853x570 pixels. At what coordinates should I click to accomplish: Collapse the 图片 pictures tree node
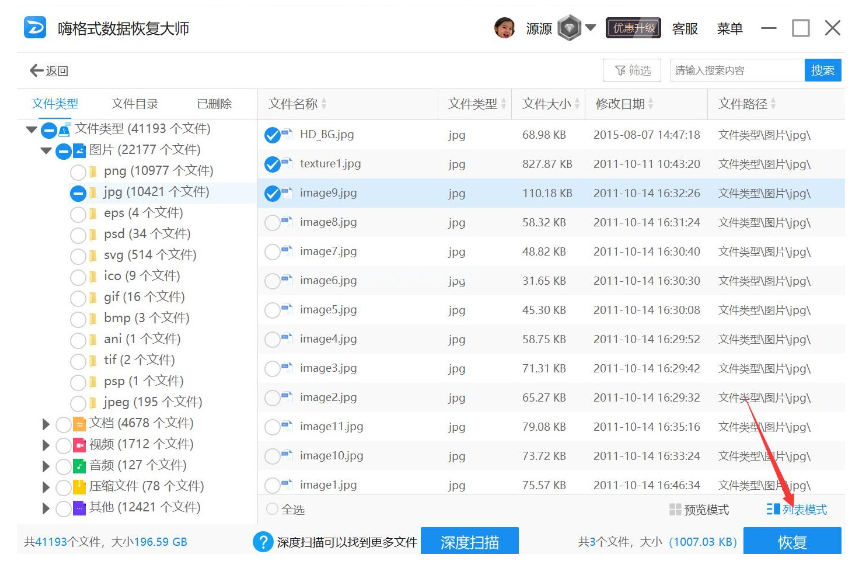[46, 151]
